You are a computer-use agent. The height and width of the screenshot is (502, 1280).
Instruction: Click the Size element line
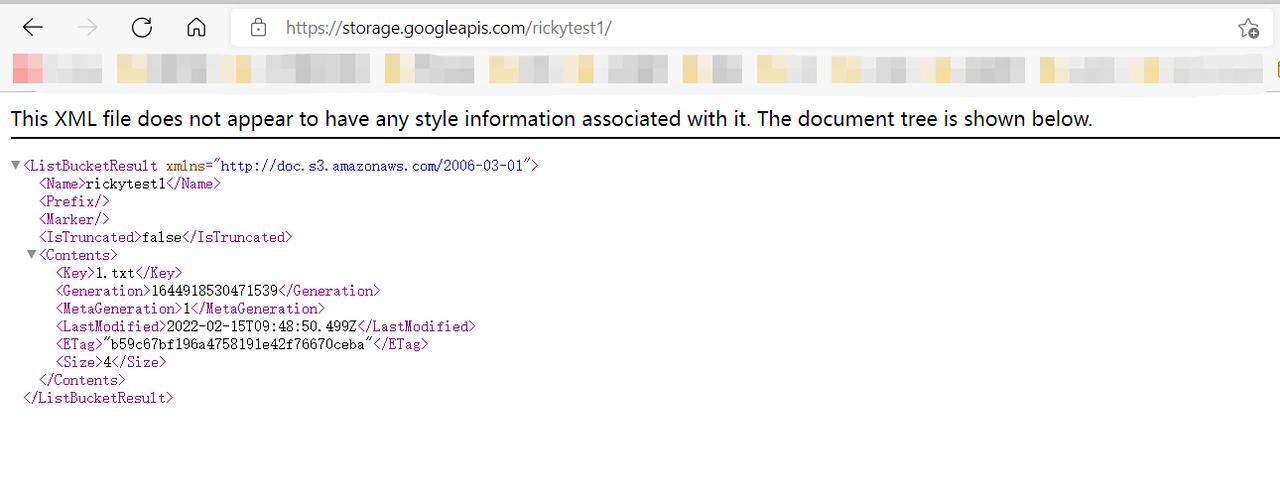pyautogui.click(x=110, y=363)
